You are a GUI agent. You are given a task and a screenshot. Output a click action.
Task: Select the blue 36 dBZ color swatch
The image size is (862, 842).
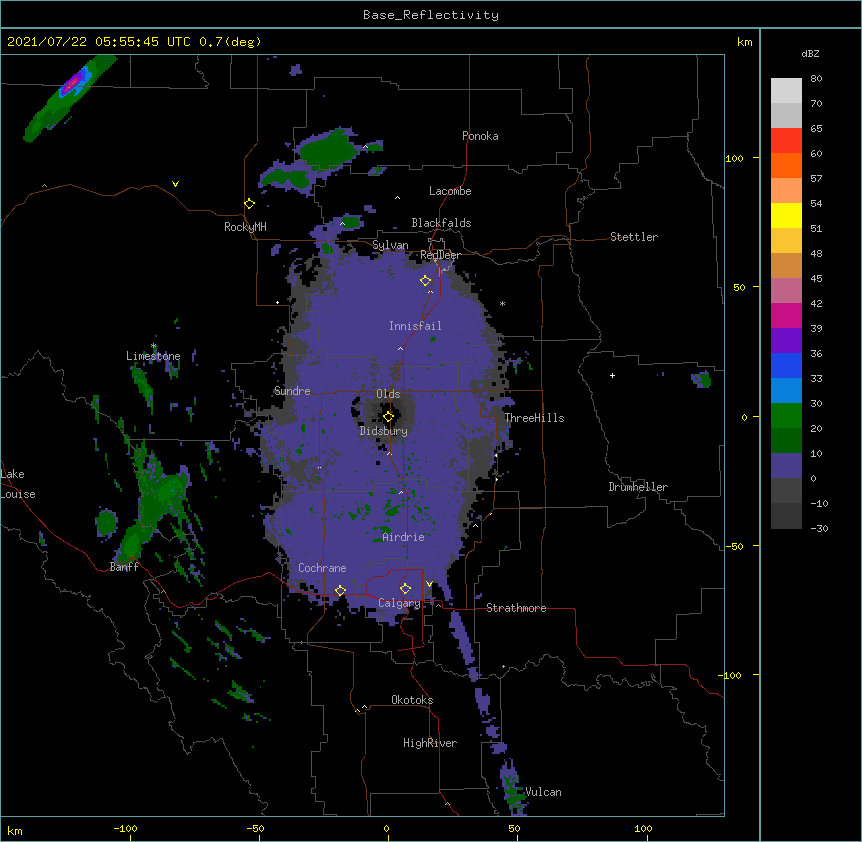tap(786, 365)
